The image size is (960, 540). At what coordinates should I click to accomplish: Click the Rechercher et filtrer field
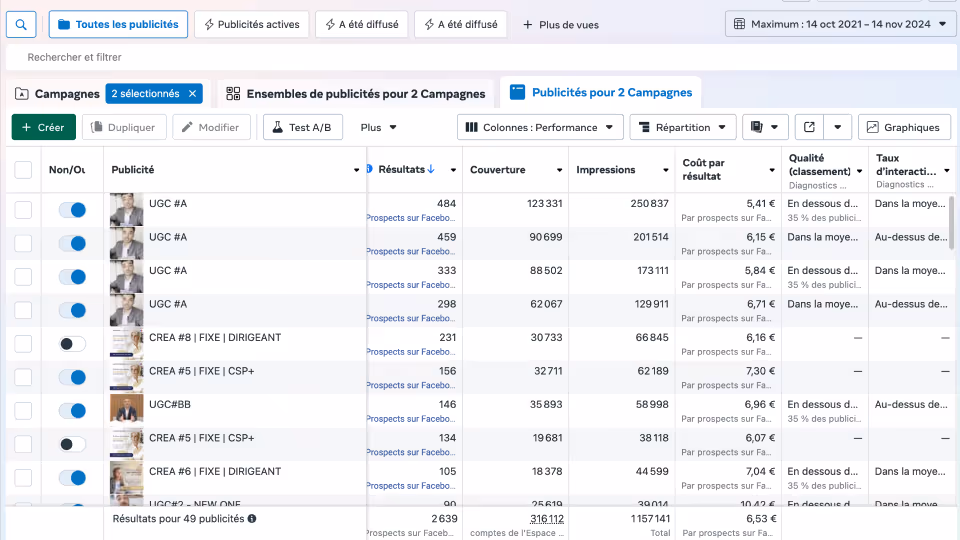point(481,58)
